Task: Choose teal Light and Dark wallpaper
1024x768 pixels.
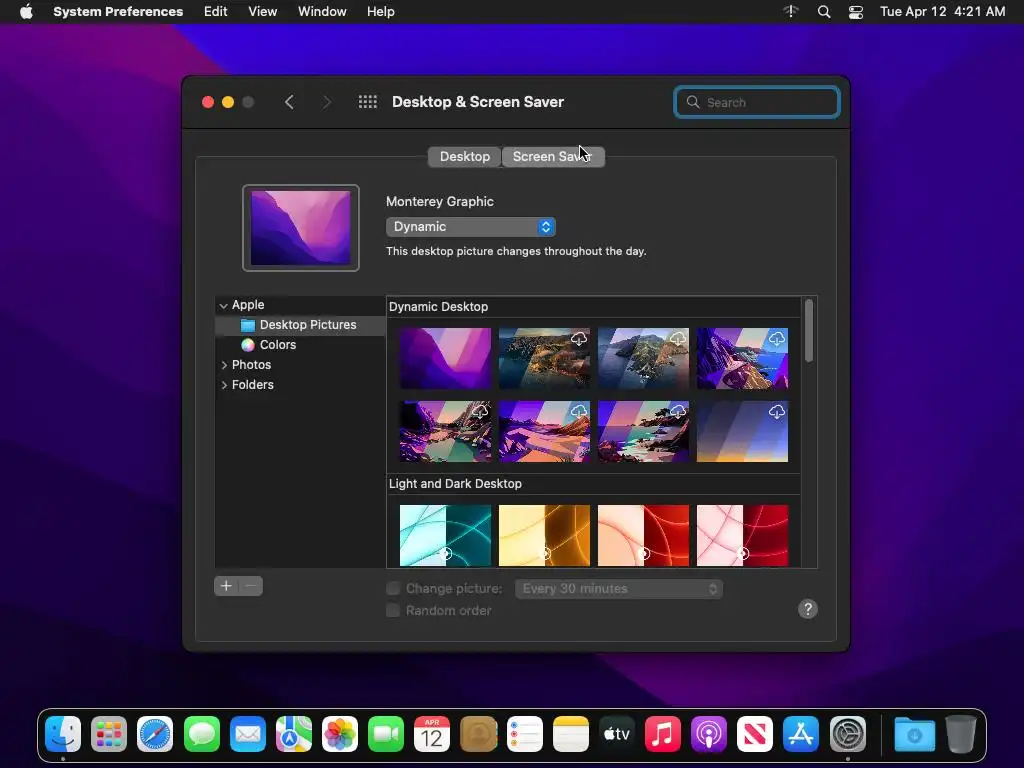Action: pos(445,535)
